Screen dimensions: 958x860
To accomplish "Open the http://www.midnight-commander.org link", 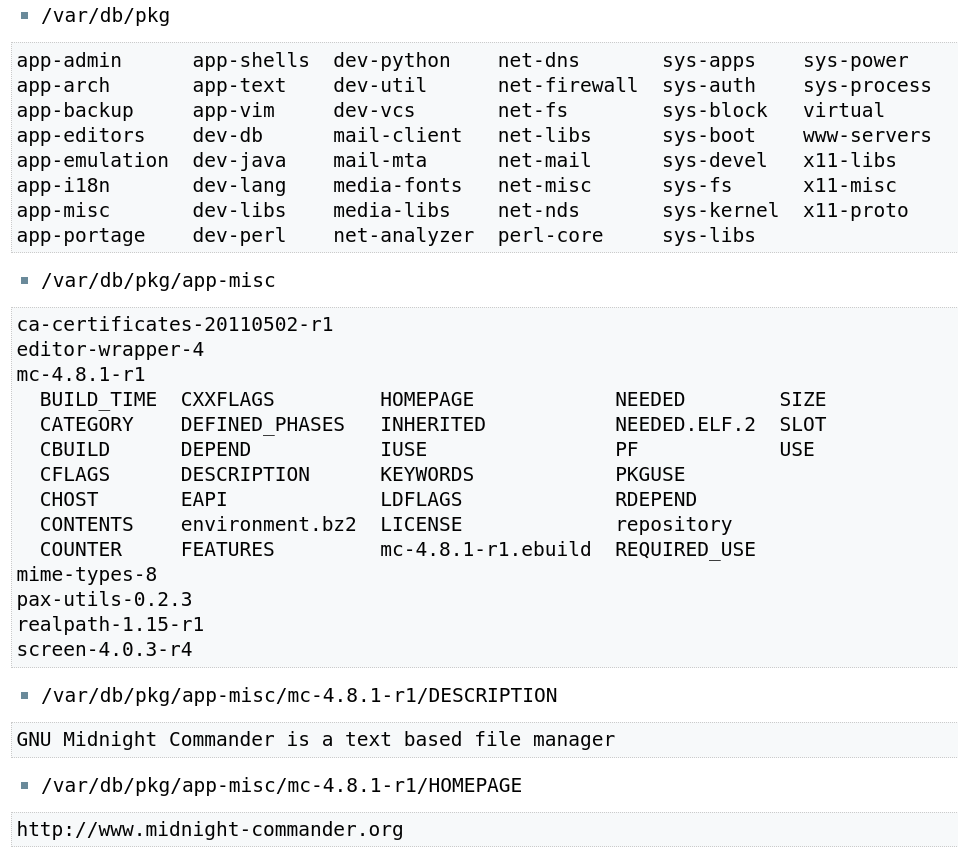I will coord(210,830).
